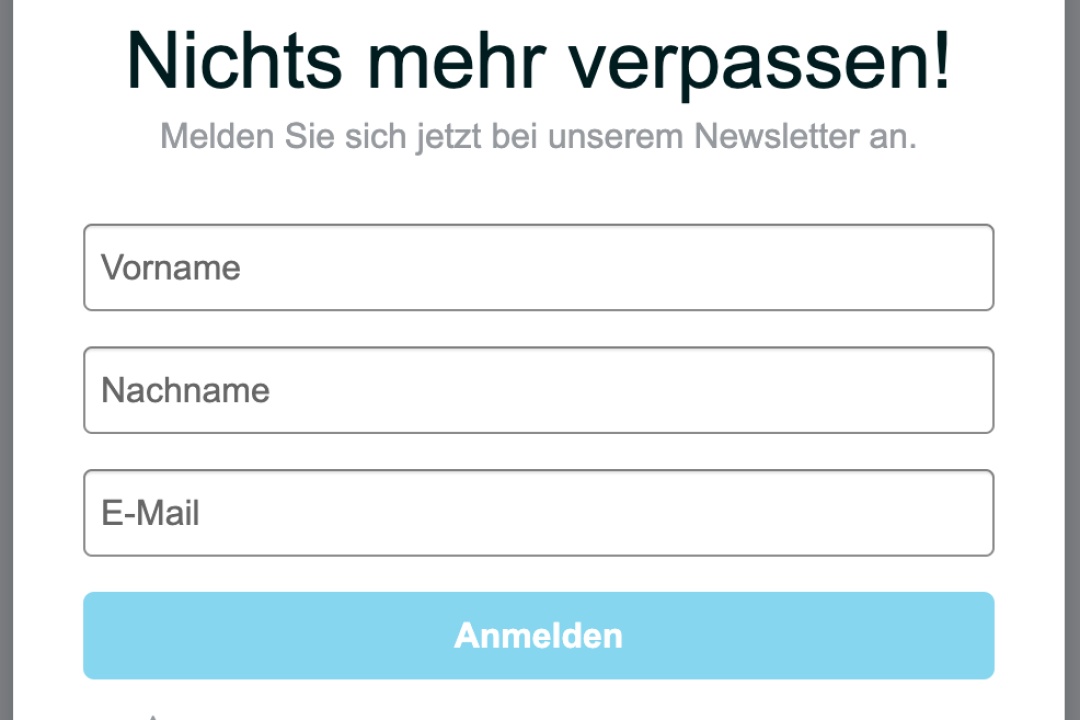Click the E-Mail placeholder text
This screenshot has width=1080, height=720.
(x=150, y=512)
